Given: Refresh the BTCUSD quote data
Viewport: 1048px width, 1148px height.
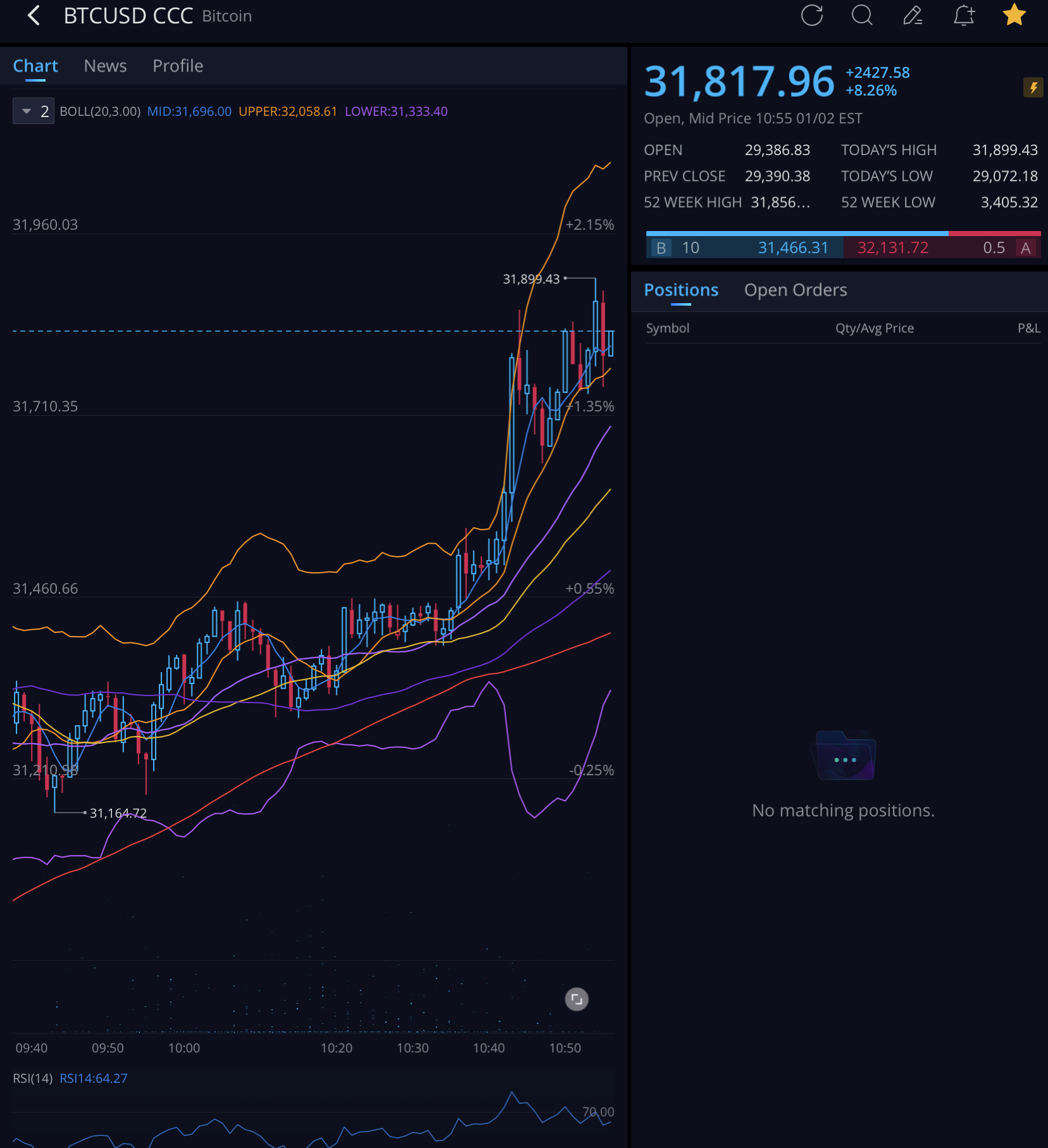Looking at the screenshot, I should pyautogui.click(x=811, y=16).
